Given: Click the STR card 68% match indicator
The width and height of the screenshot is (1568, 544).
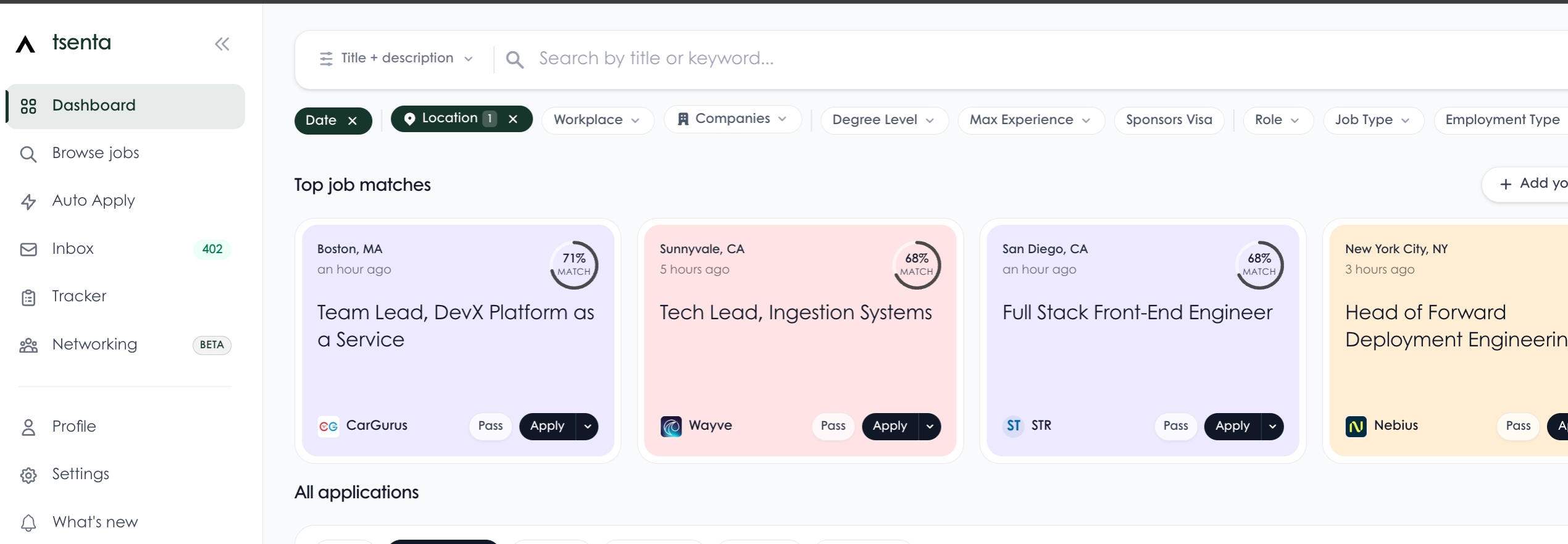Looking at the screenshot, I should pyautogui.click(x=1259, y=265).
